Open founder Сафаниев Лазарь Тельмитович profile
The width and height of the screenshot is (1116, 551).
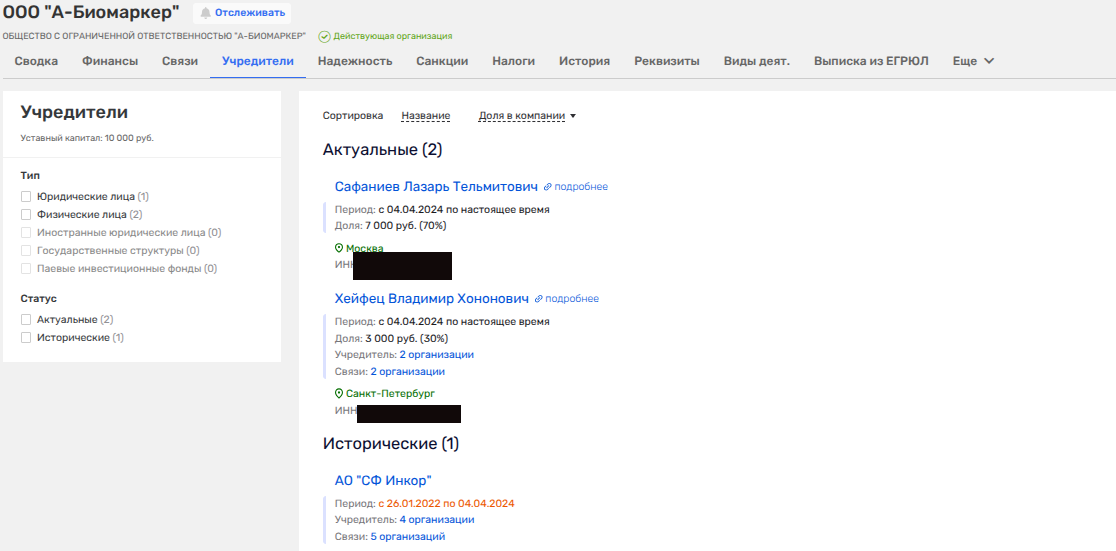click(436, 187)
